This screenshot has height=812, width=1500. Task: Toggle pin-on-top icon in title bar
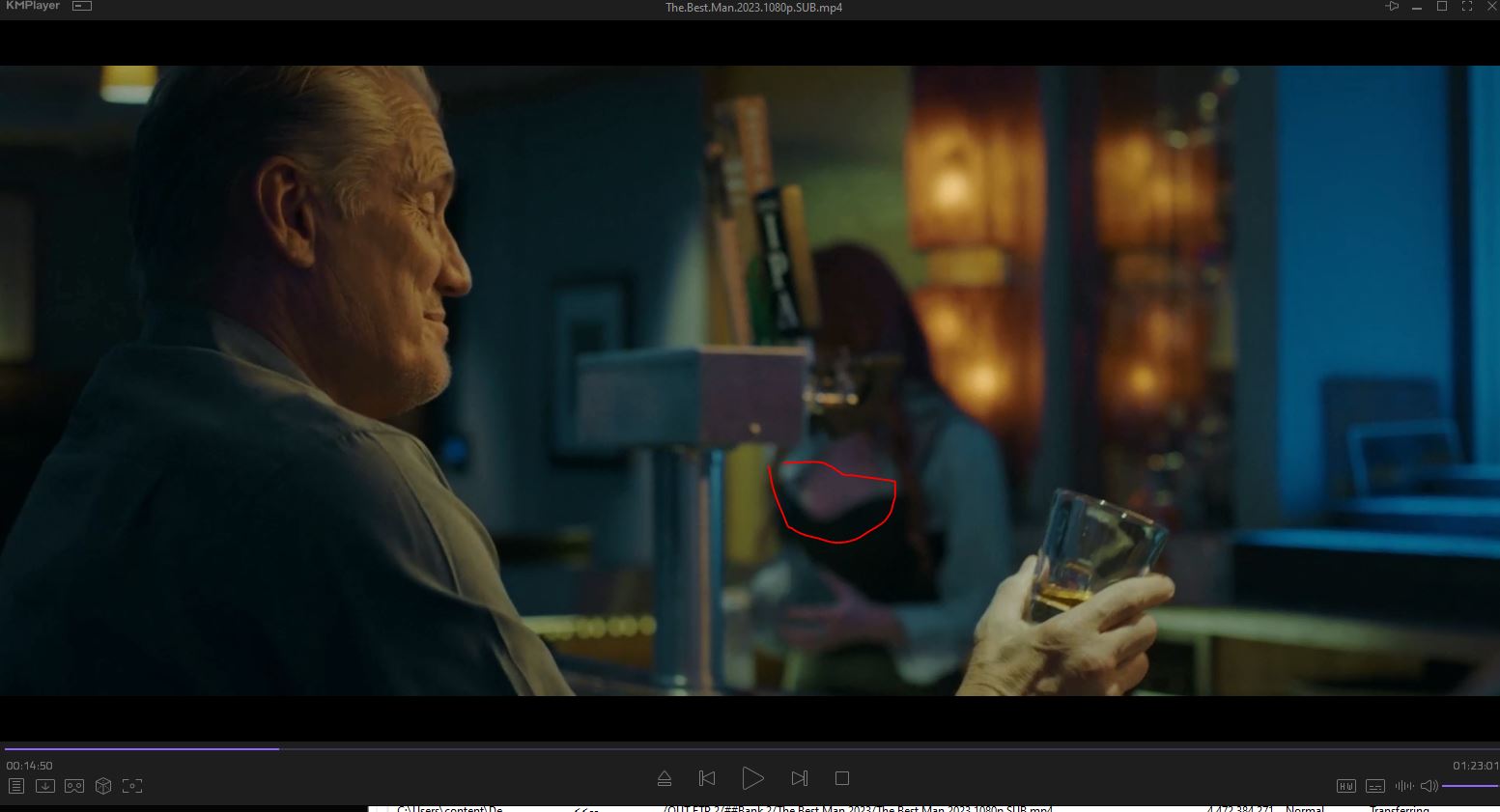[x=1392, y=7]
